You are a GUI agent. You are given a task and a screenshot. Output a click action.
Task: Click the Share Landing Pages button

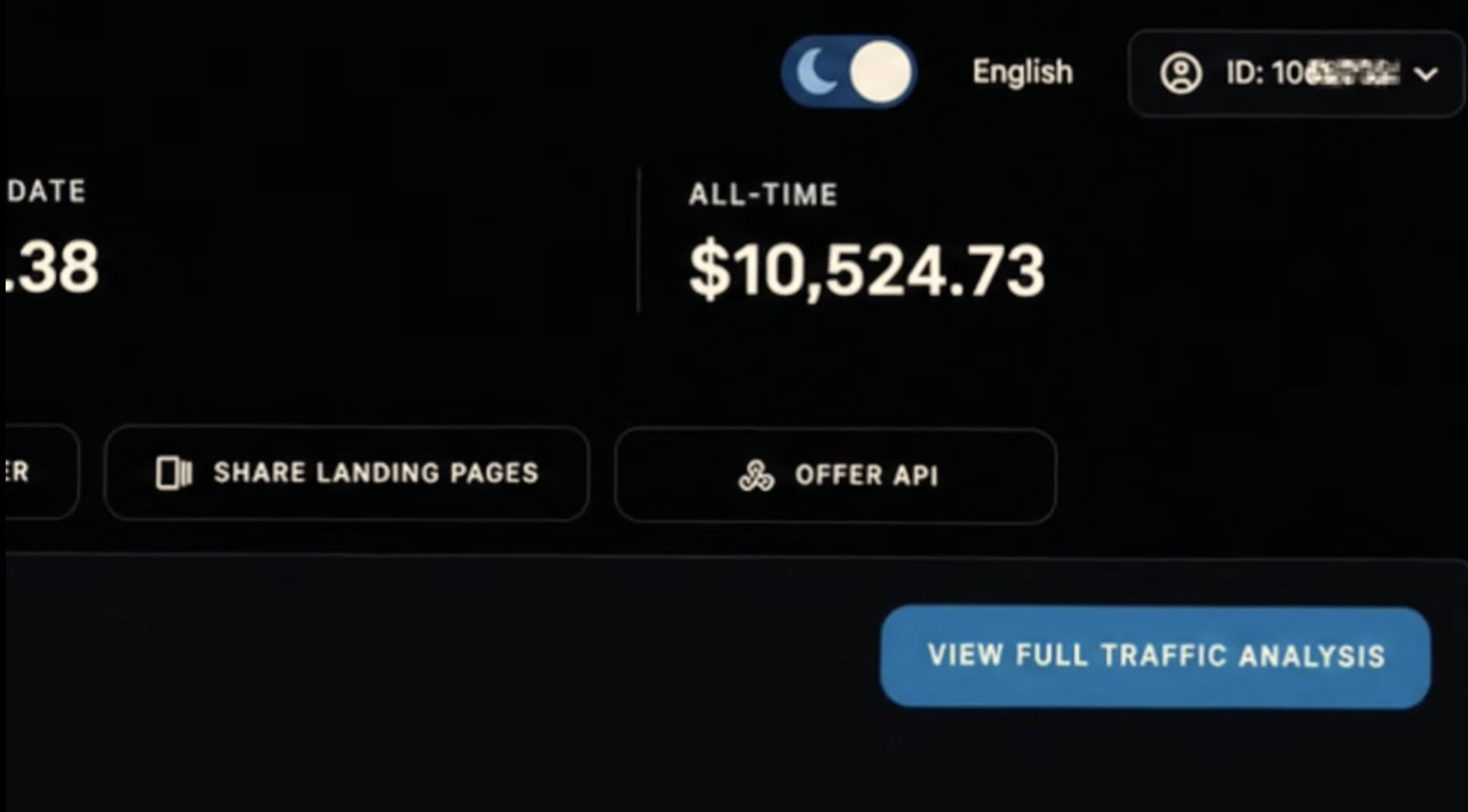click(347, 473)
